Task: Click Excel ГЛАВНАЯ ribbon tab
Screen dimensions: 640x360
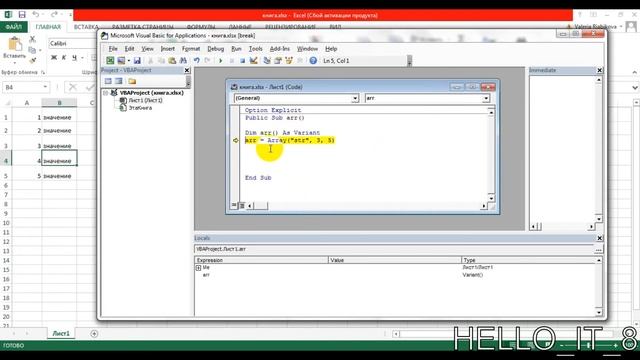Action: point(48,27)
